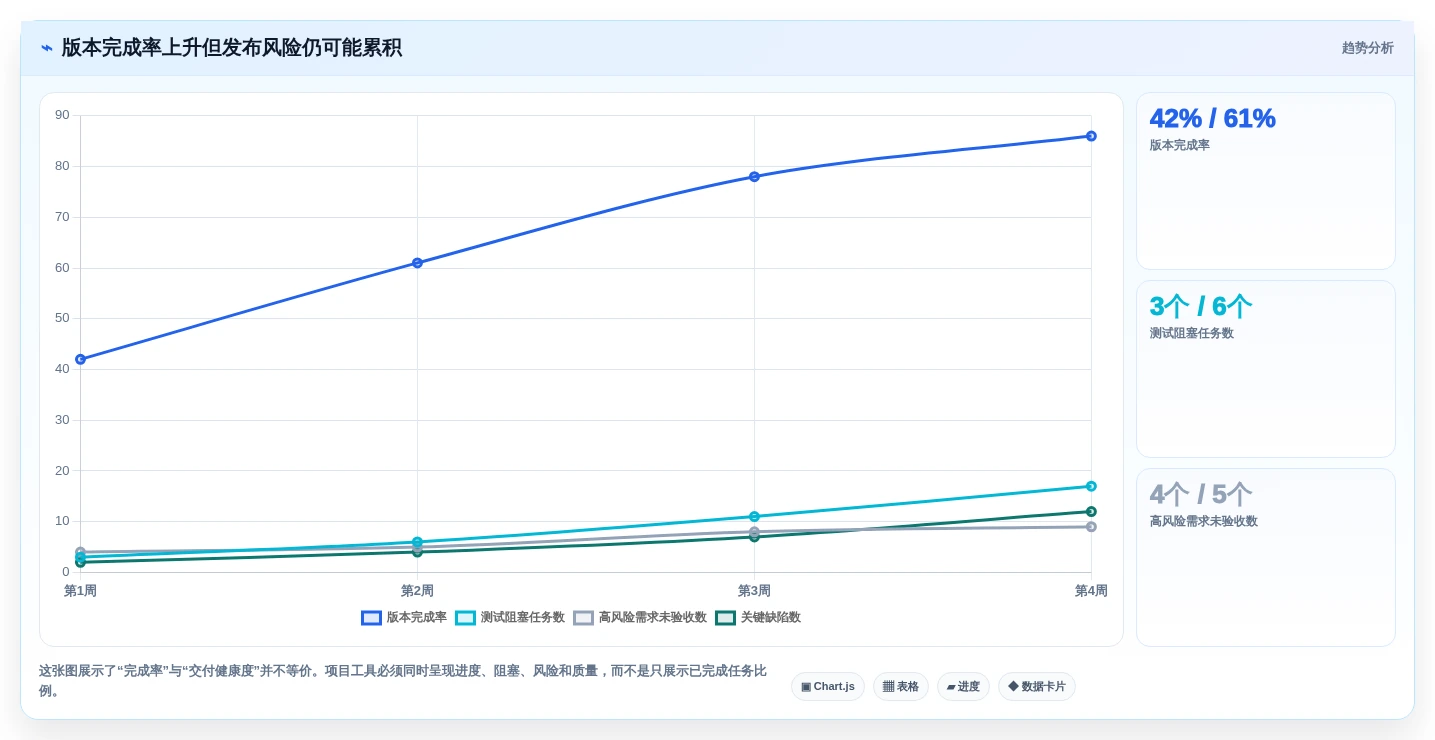Open the 3个 / 6个 测试阻塞任务数 card
The width and height of the screenshot is (1435, 740).
pyautogui.click(x=1265, y=369)
